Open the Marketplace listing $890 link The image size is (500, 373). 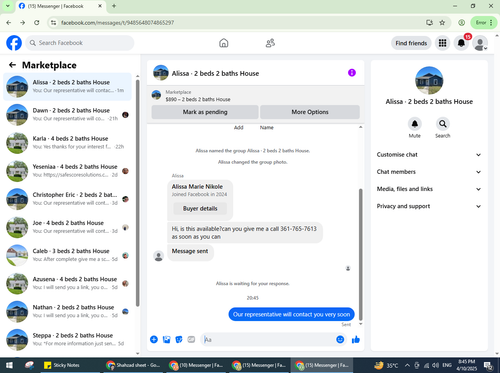198,99
